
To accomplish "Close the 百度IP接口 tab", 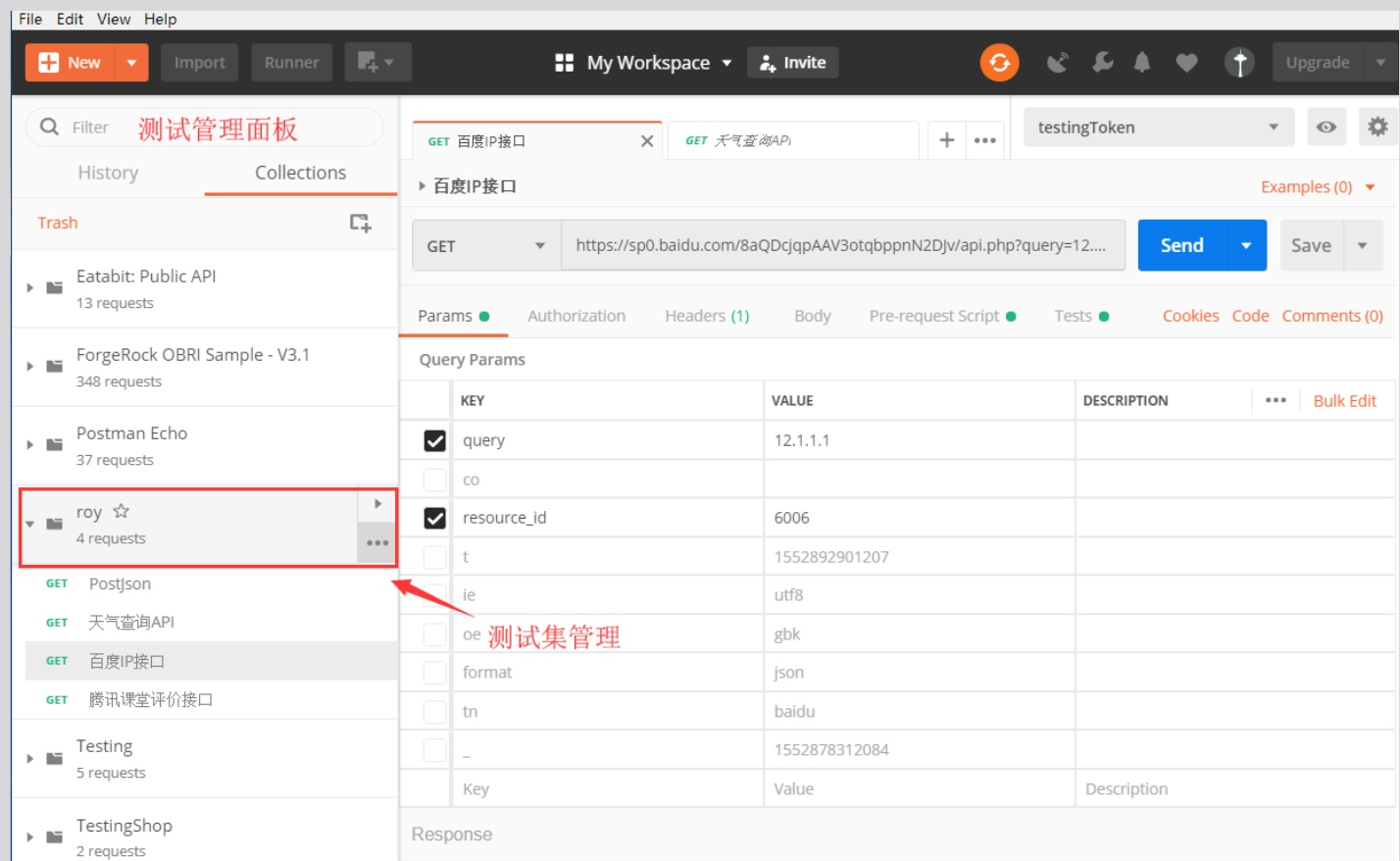I will tap(646, 141).
